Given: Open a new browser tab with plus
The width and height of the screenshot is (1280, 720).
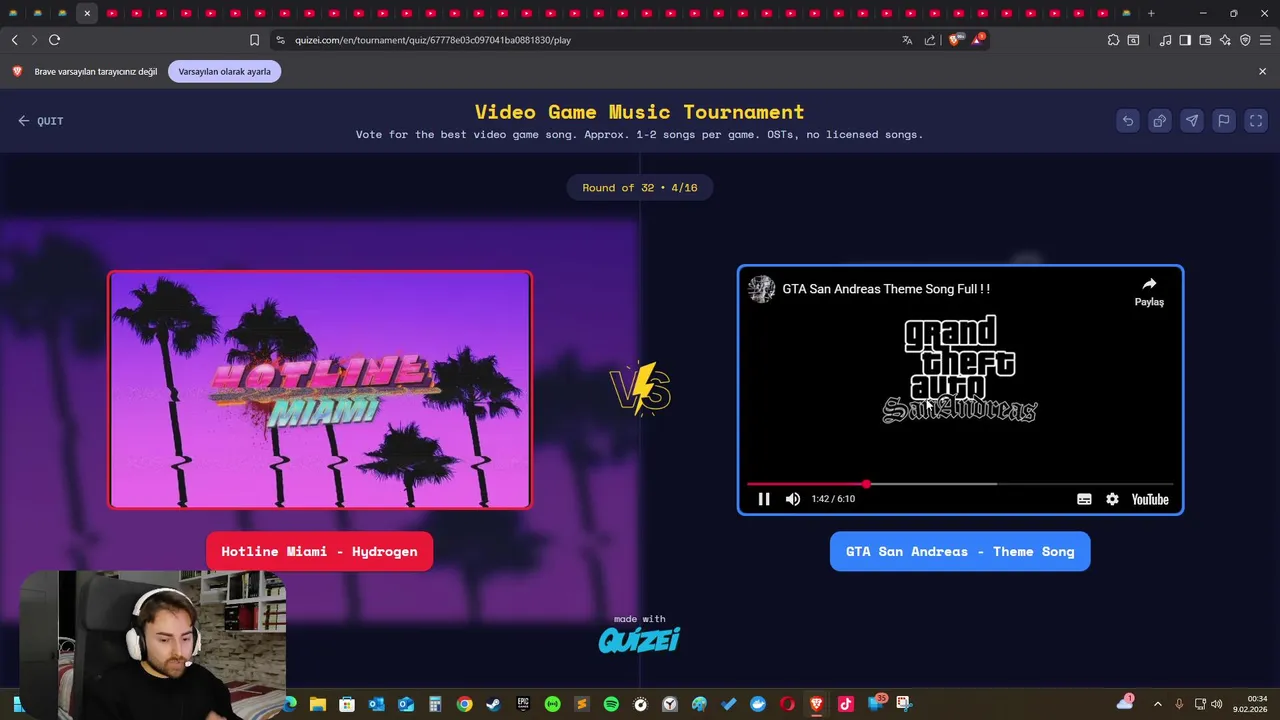Looking at the screenshot, I should pyautogui.click(x=1151, y=13).
